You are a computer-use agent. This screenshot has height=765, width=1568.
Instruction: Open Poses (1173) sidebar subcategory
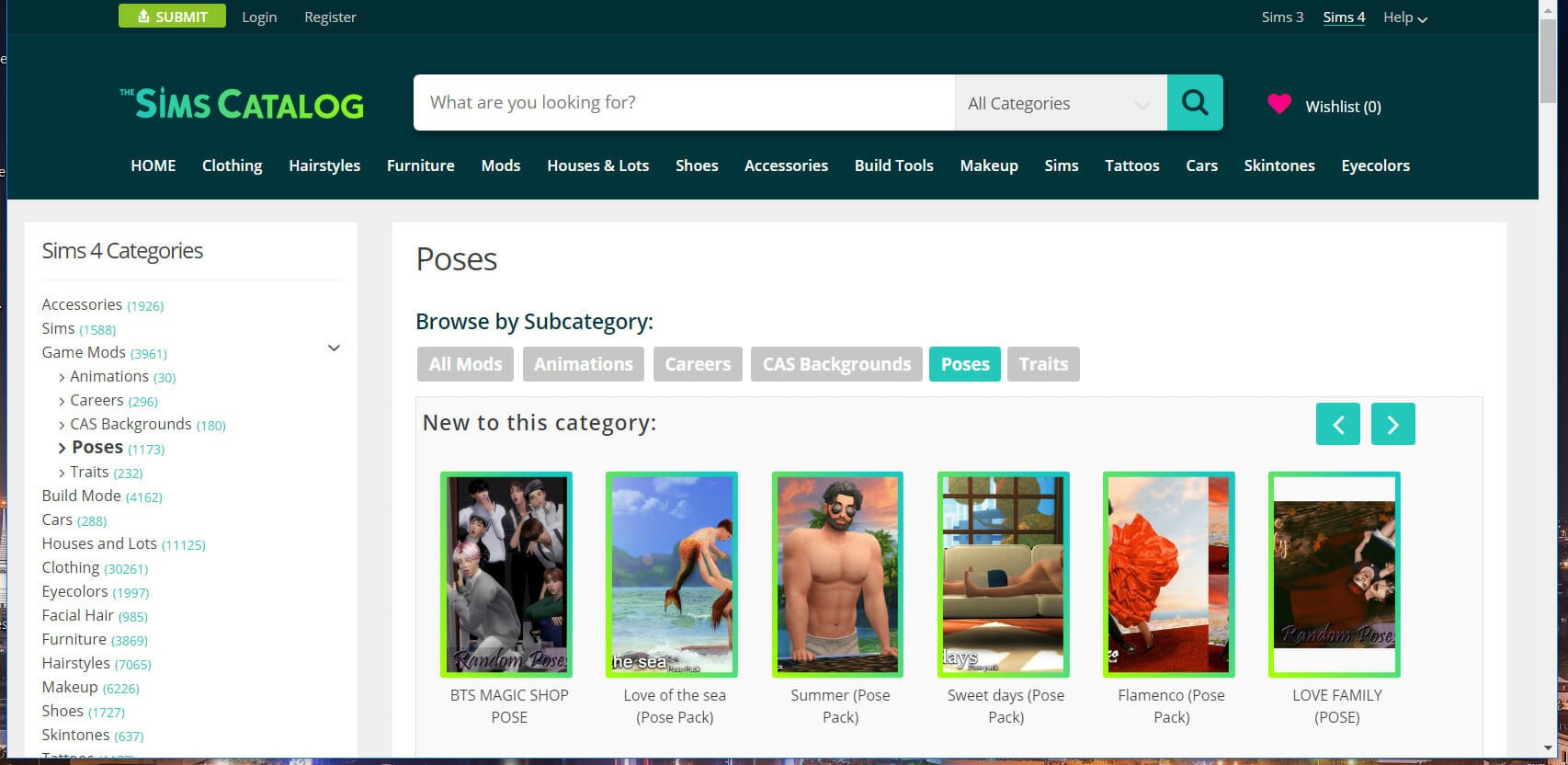pos(118,448)
